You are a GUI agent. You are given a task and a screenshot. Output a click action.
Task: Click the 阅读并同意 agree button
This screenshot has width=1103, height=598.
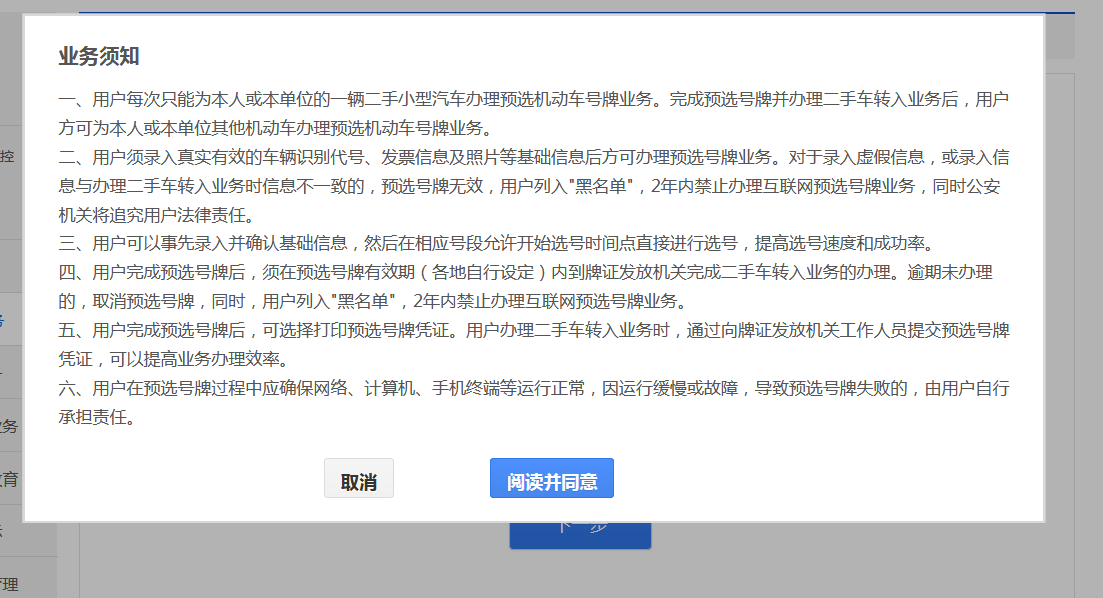point(552,478)
